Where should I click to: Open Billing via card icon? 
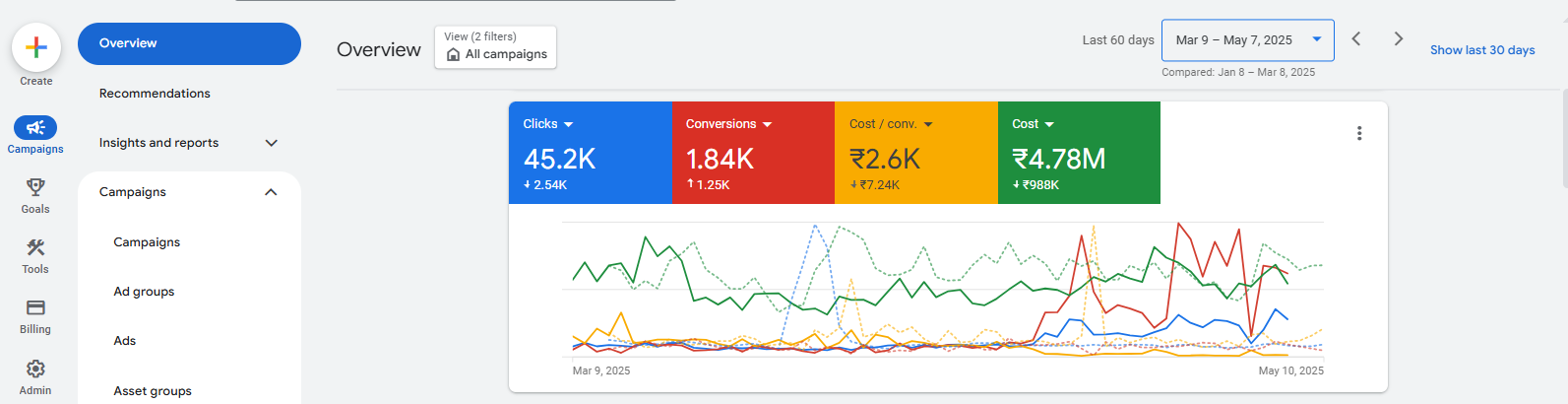click(x=35, y=308)
